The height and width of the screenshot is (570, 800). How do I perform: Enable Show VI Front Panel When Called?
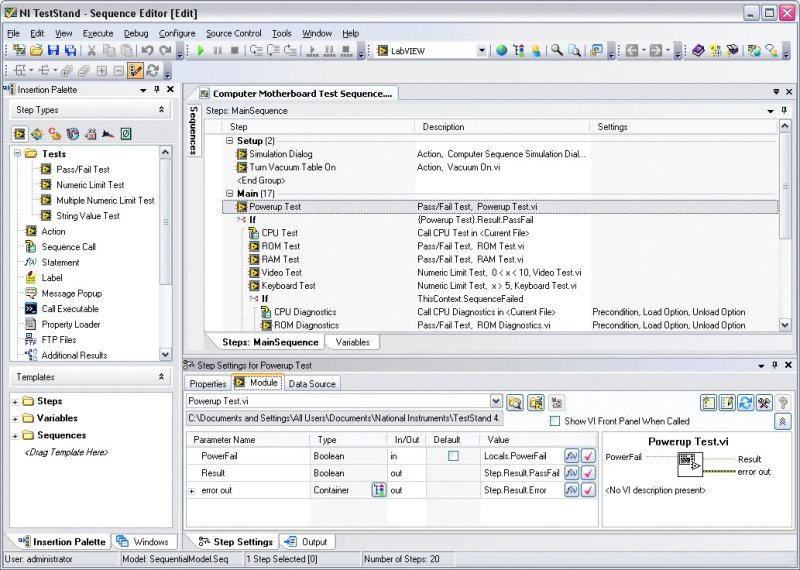pos(555,421)
